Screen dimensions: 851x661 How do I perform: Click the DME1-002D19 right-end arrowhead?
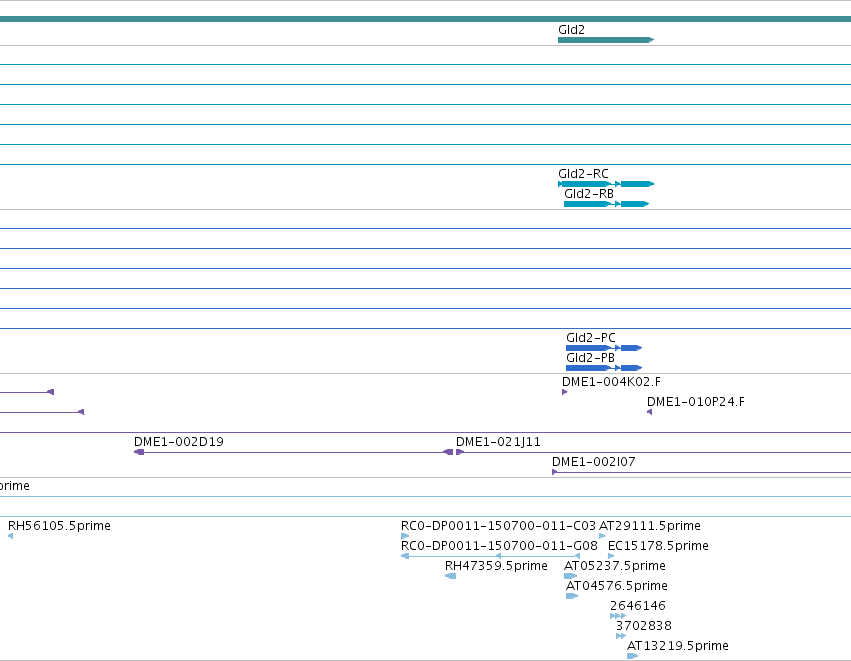click(x=448, y=452)
